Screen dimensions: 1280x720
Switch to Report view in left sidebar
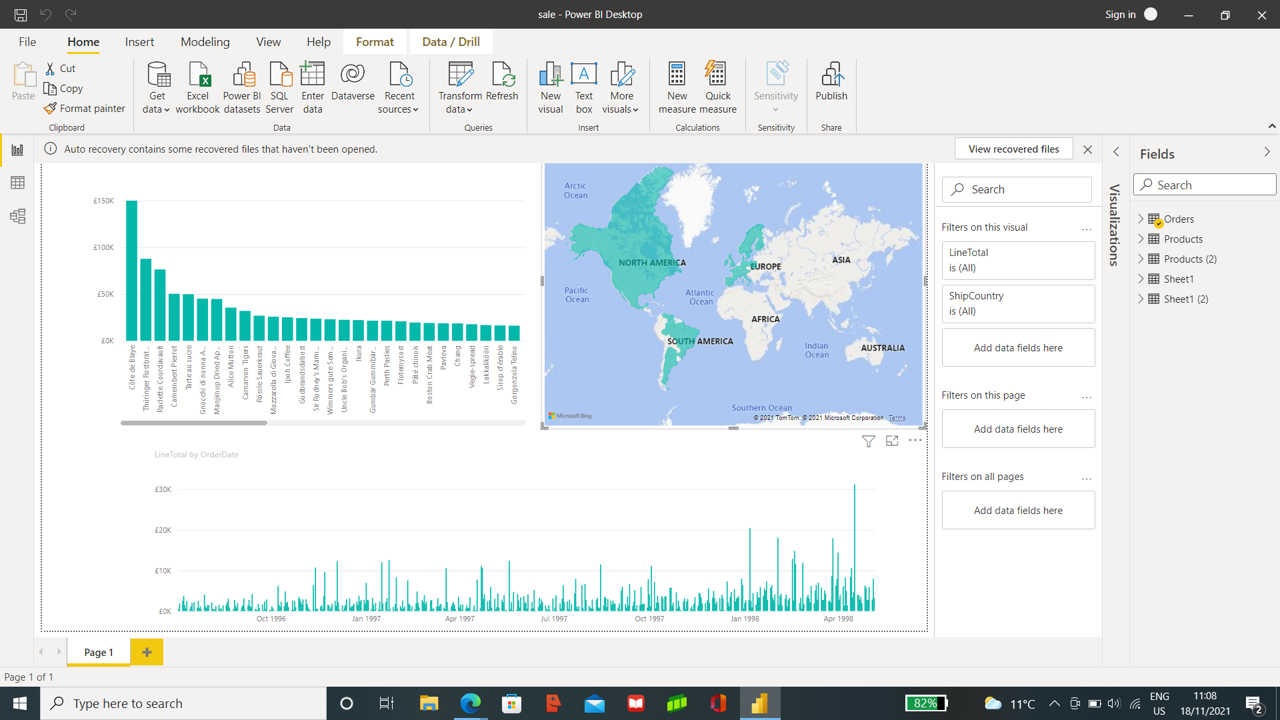pos(17,150)
